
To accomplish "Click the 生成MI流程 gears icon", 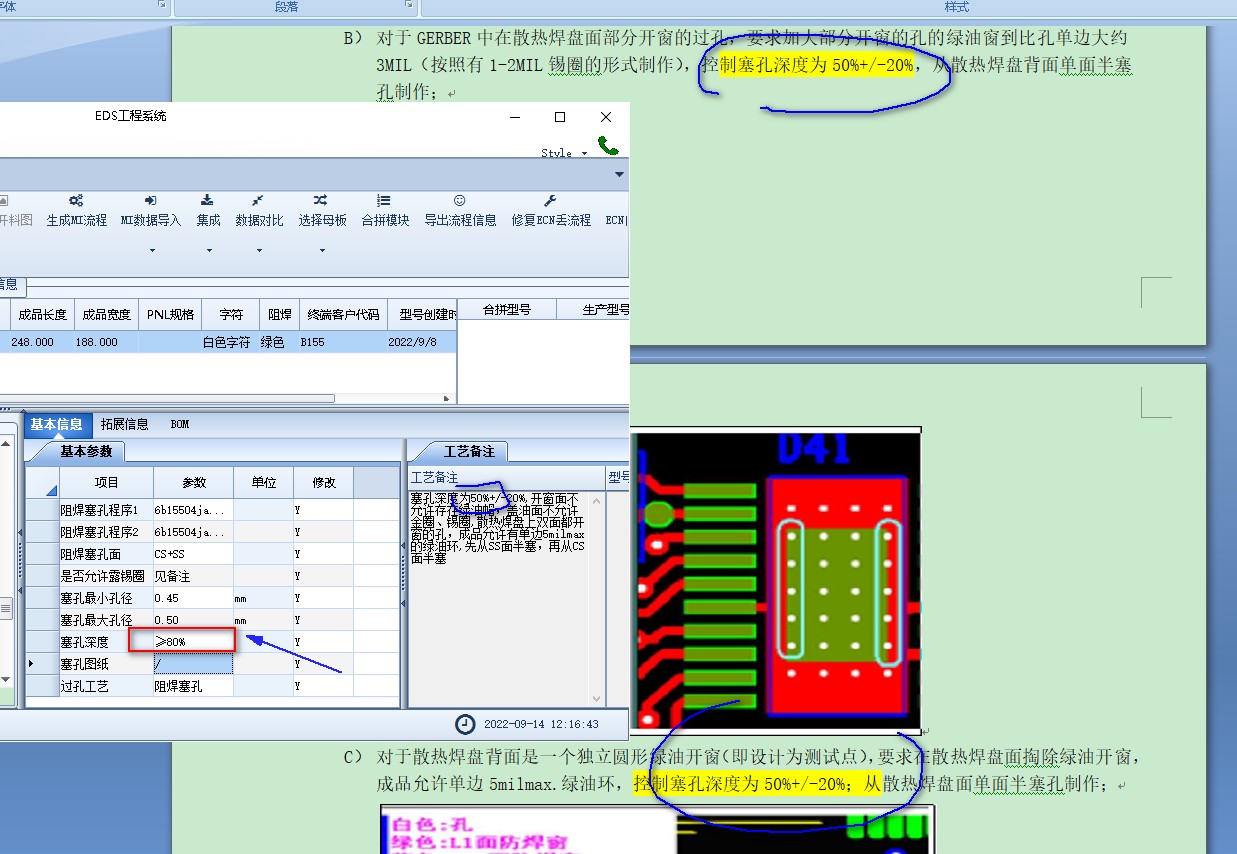I will pos(76,200).
